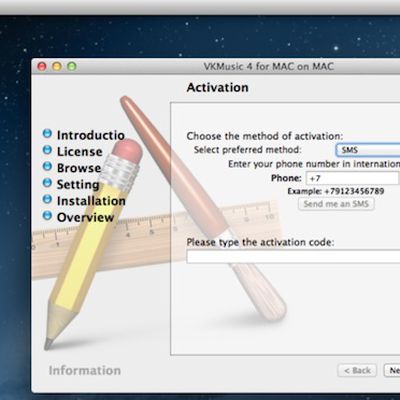This screenshot has width=400, height=400.
Task: Open the preferred method SMS dropdown
Action: 368,150
